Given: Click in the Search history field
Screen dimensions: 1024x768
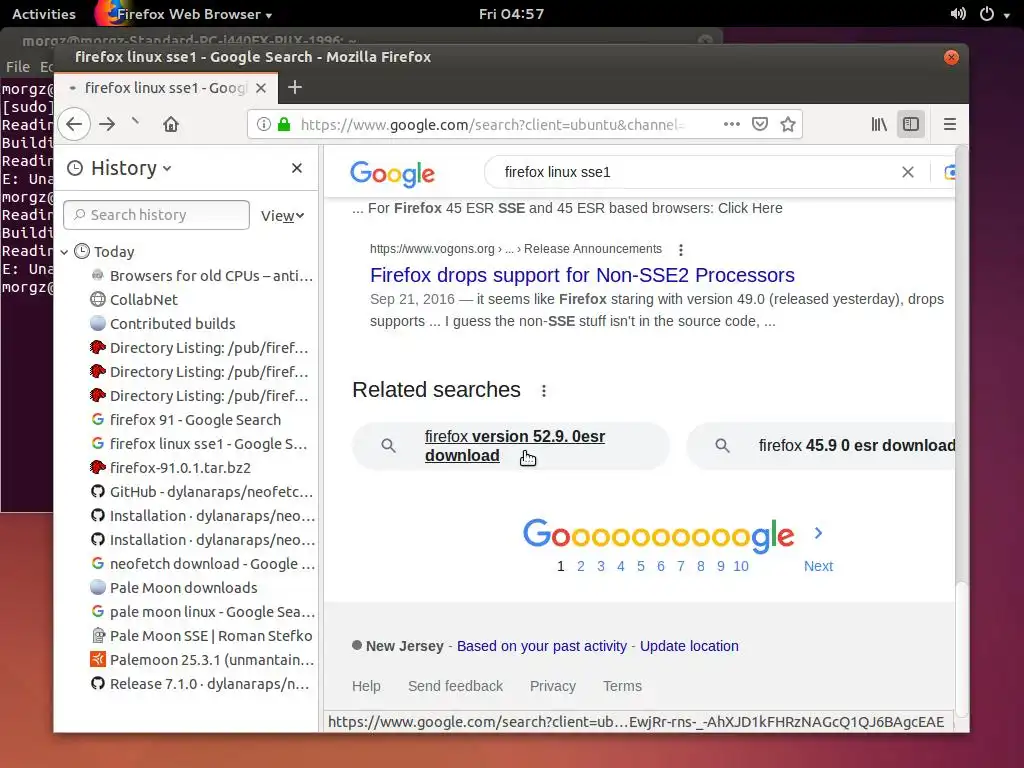Looking at the screenshot, I should (157, 215).
